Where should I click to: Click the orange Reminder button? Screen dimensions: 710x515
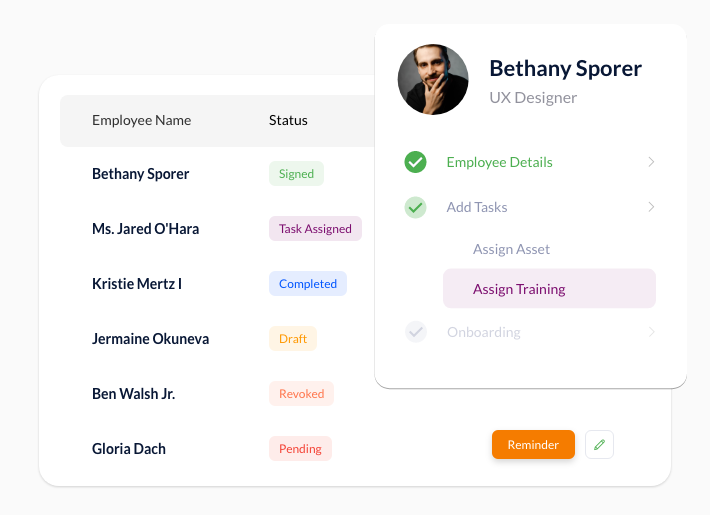[x=533, y=444]
